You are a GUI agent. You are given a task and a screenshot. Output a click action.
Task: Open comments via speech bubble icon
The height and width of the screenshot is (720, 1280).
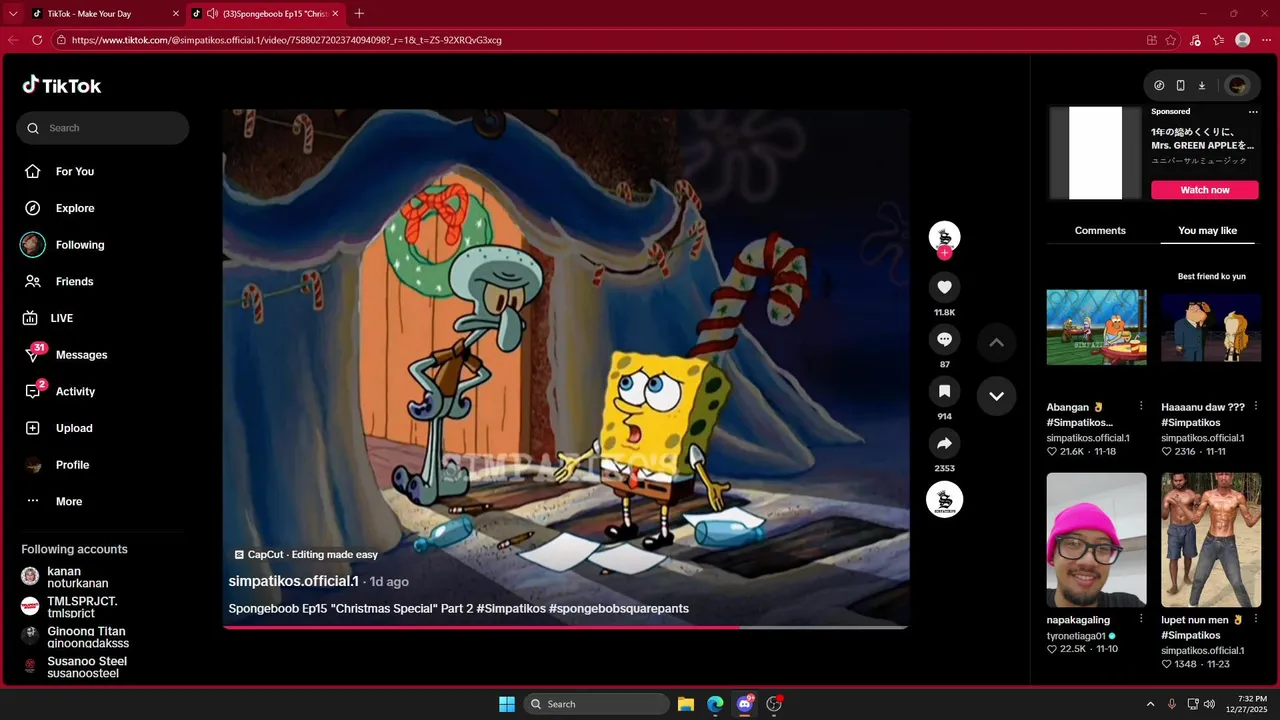point(944,340)
